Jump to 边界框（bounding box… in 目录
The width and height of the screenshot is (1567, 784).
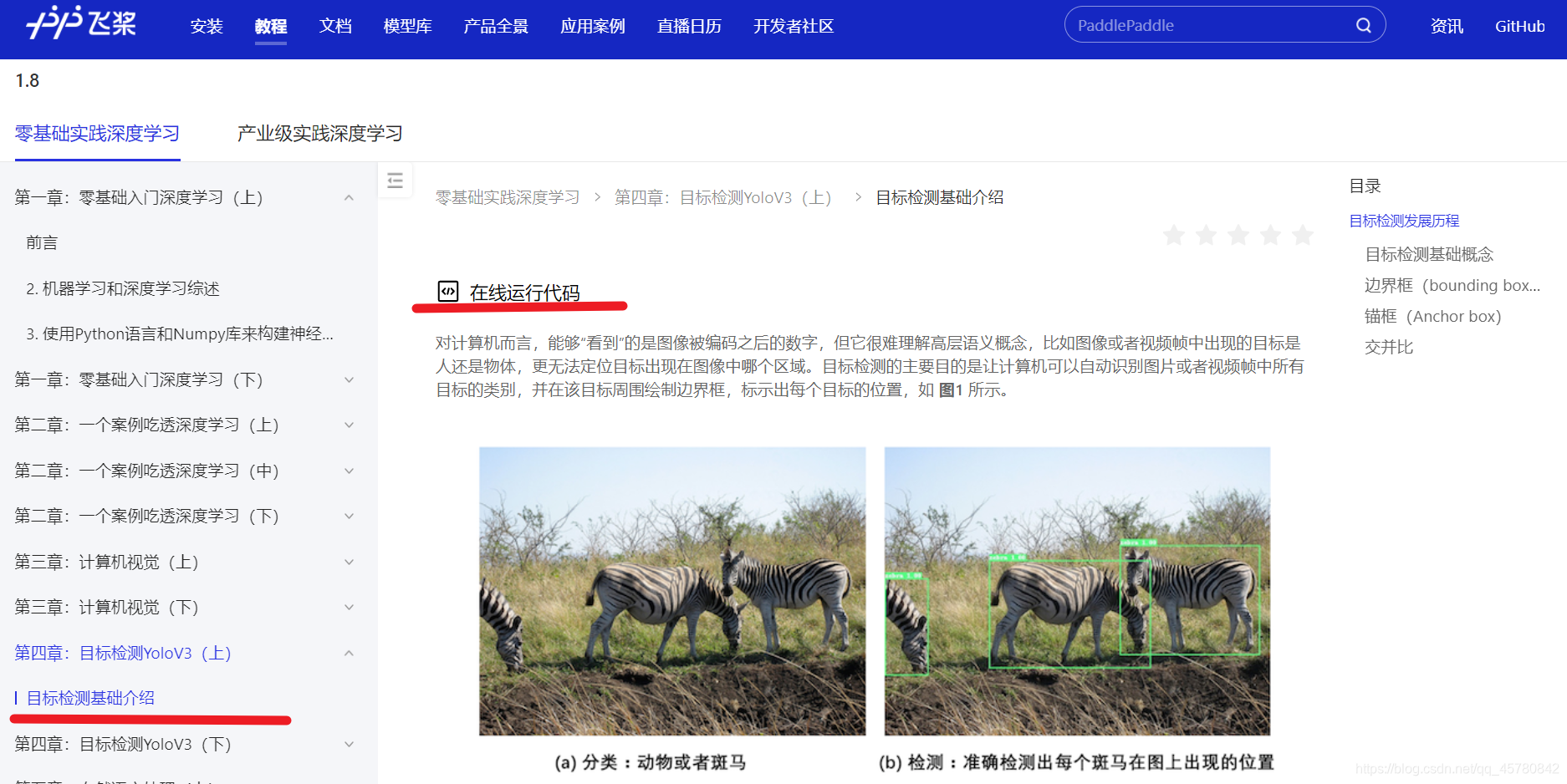point(1452,285)
